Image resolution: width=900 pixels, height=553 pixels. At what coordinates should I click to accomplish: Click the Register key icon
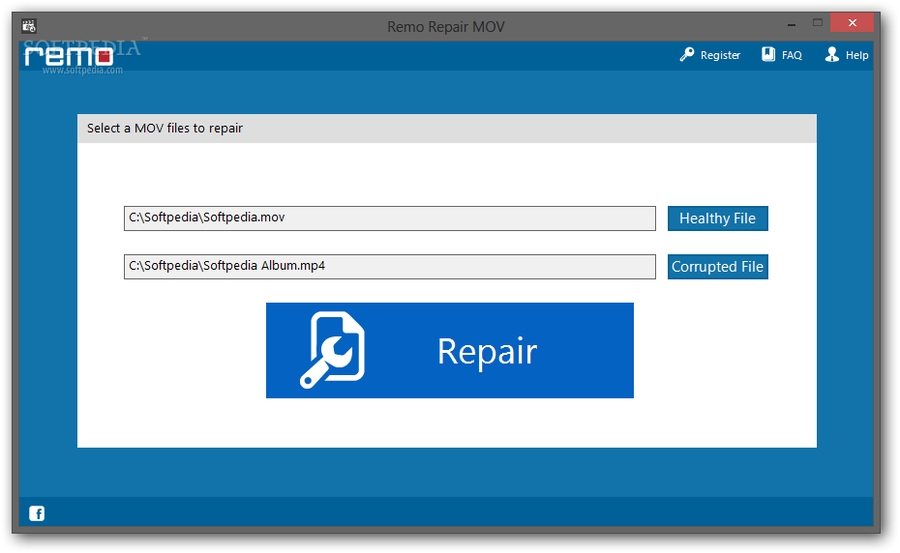686,55
